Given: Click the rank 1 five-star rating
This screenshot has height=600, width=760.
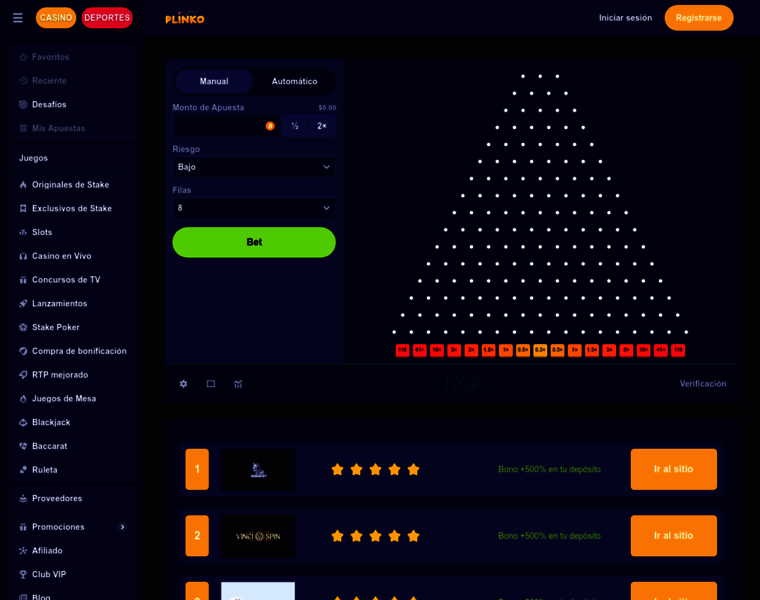Looking at the screenshot, I should pyautogui.click(x=375, y=469).
